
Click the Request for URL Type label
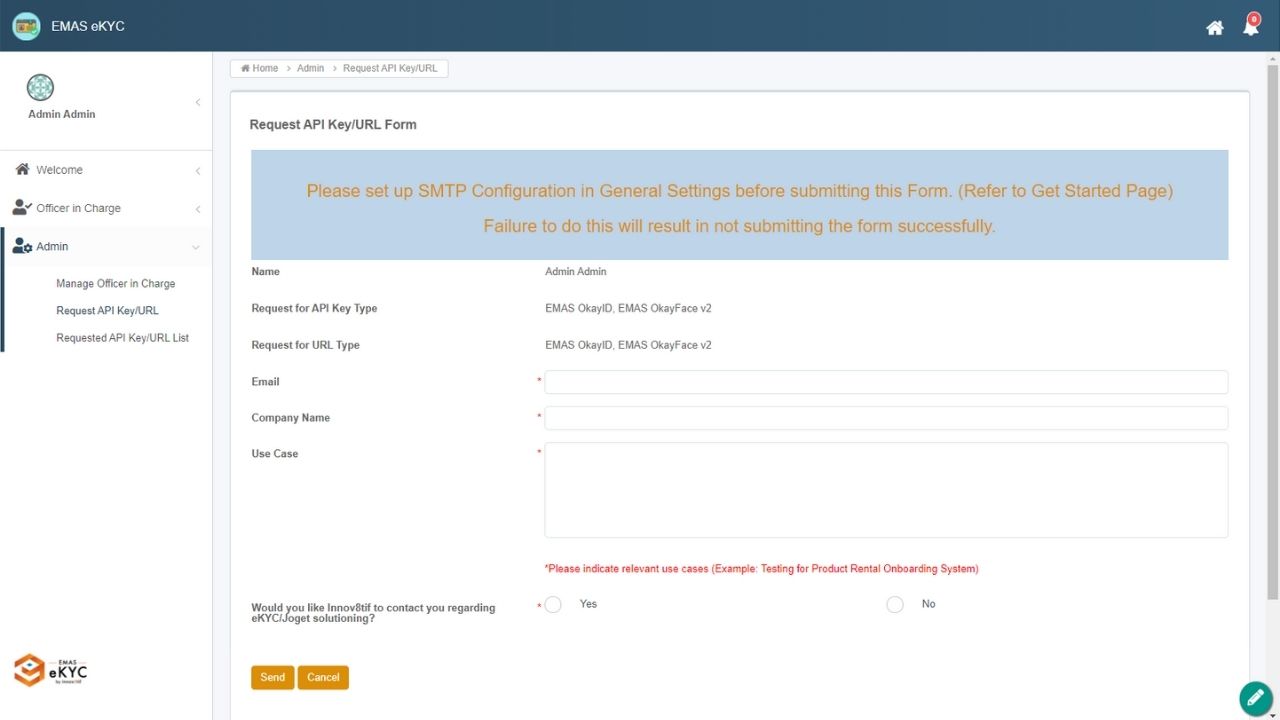[x=305, y=345]
